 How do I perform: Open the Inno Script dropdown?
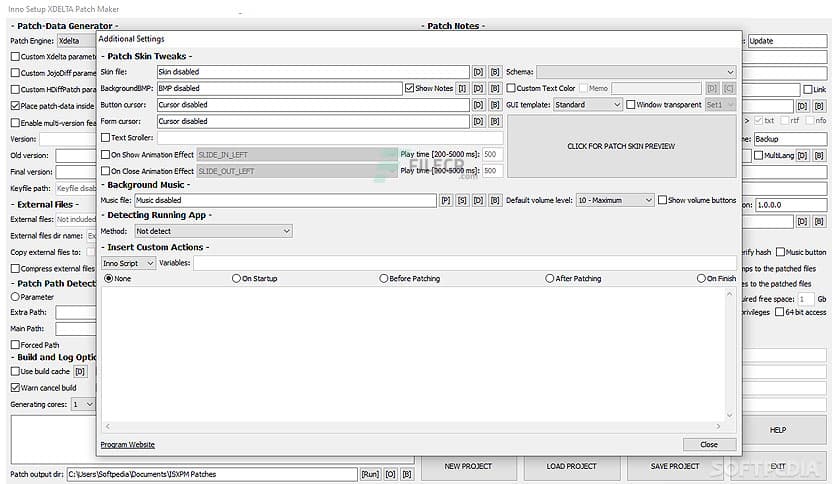click(x=128, y=263)
